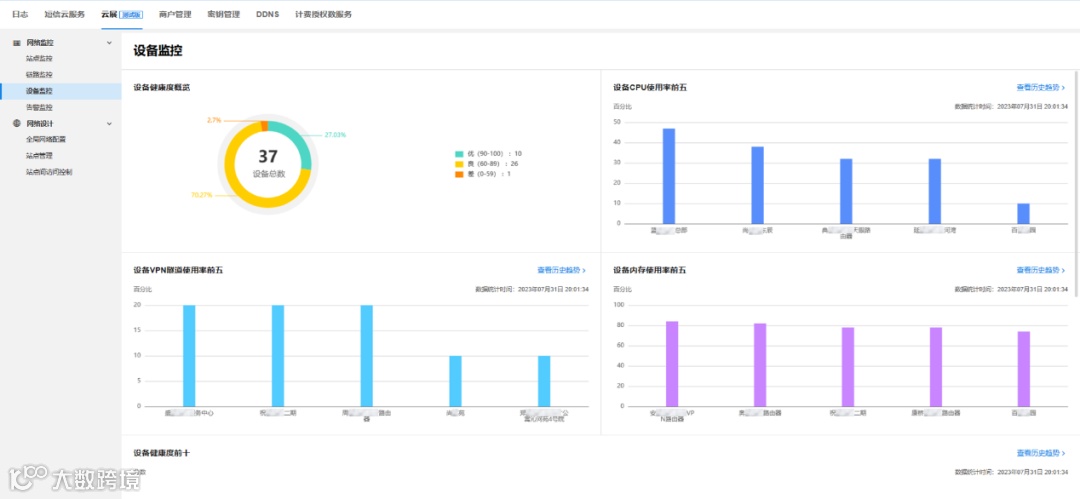Image resolution: width=1080 pixels, height=499 pixels.
Task: Open 站点间访问控制 in the sidebar
Action: [49, 172]
